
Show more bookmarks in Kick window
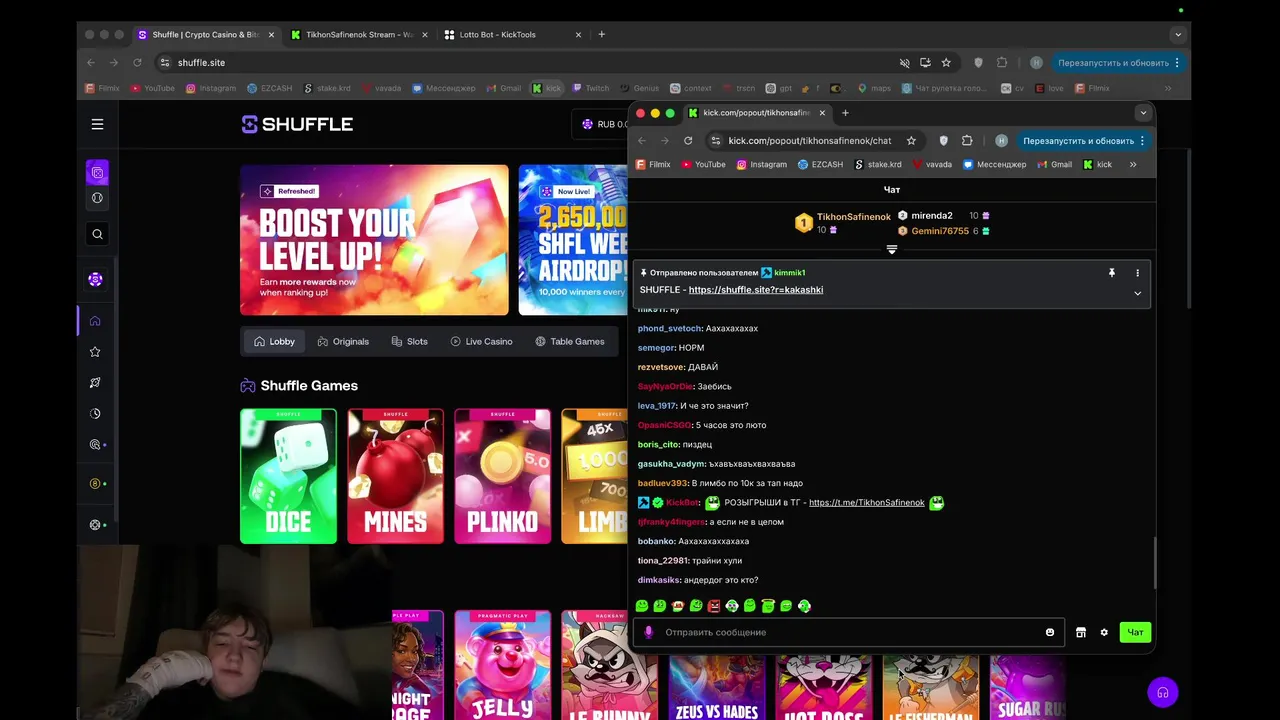coord(1133,164)
